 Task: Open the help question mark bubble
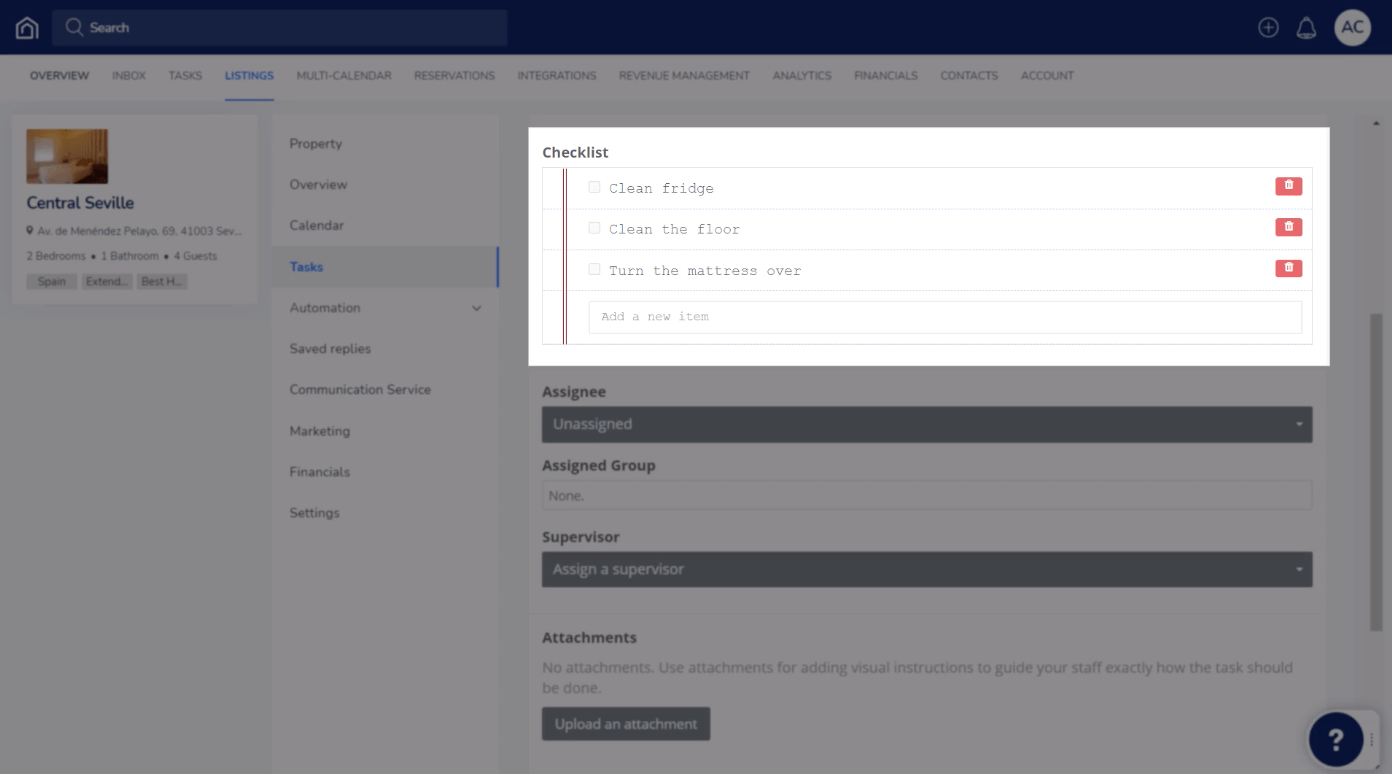pos(1337,739)
